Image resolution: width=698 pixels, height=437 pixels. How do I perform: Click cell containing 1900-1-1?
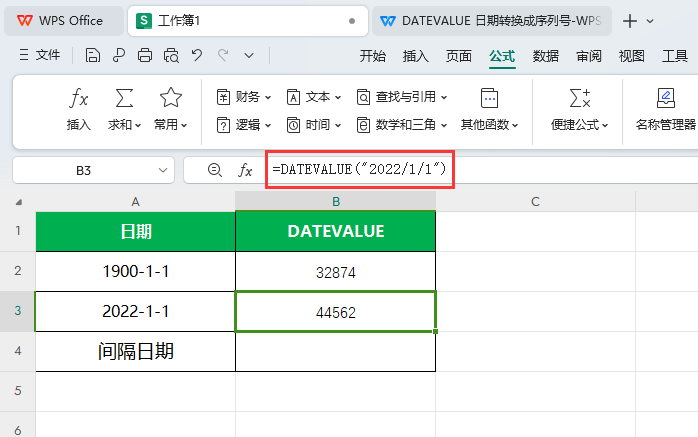tap(135, 271)
